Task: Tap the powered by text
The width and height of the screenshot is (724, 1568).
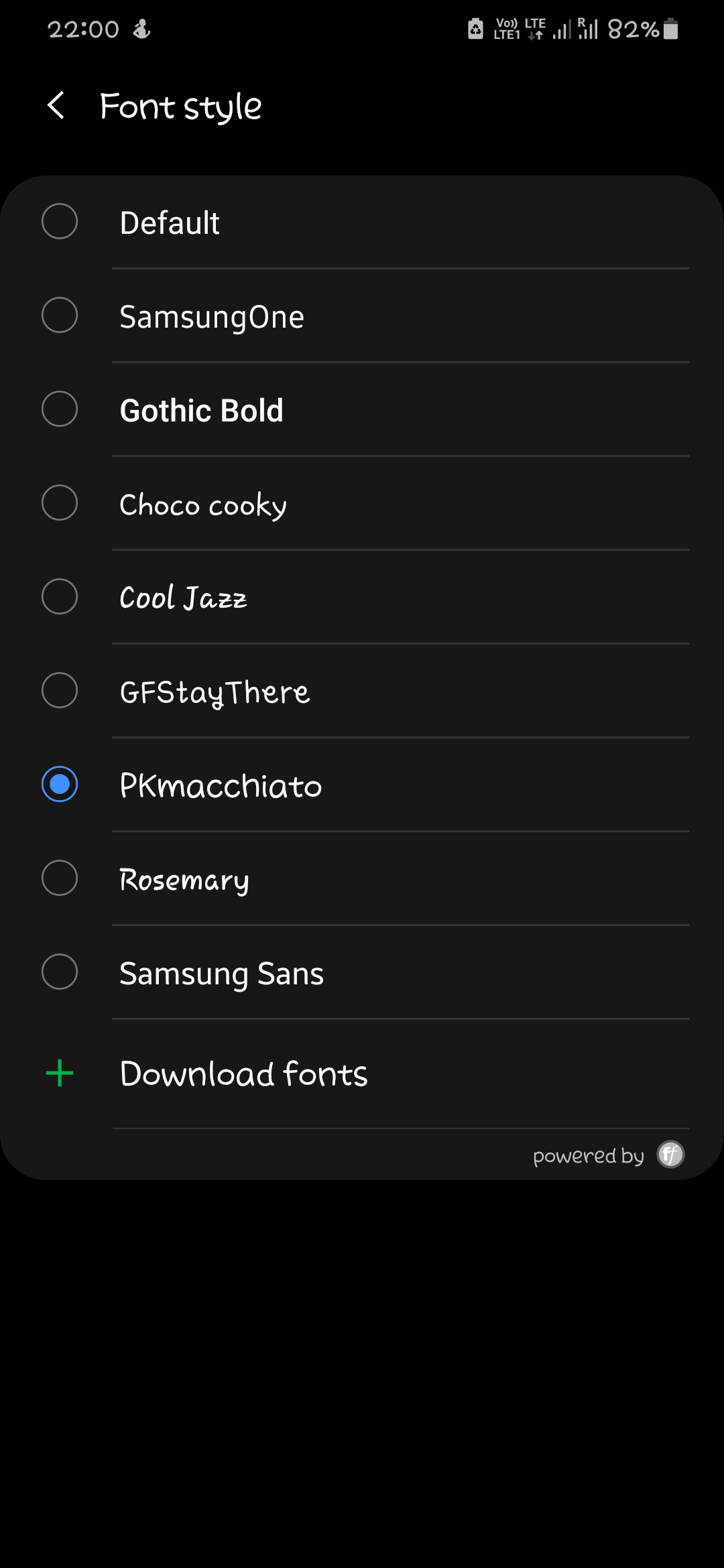Action: 588,1155
